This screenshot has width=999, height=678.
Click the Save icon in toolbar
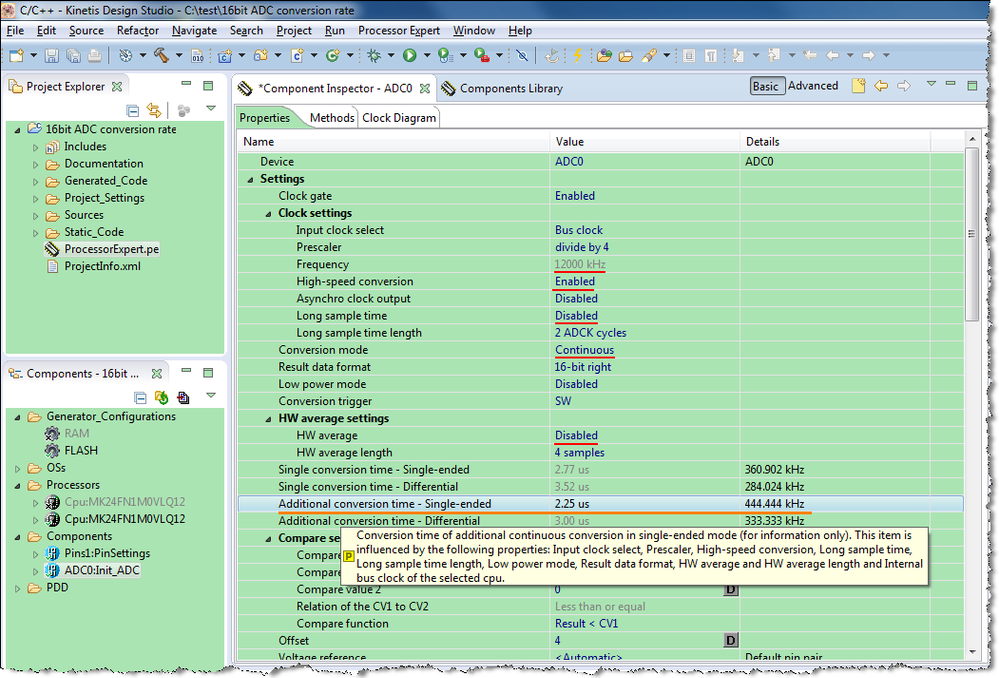click(53, 56)
